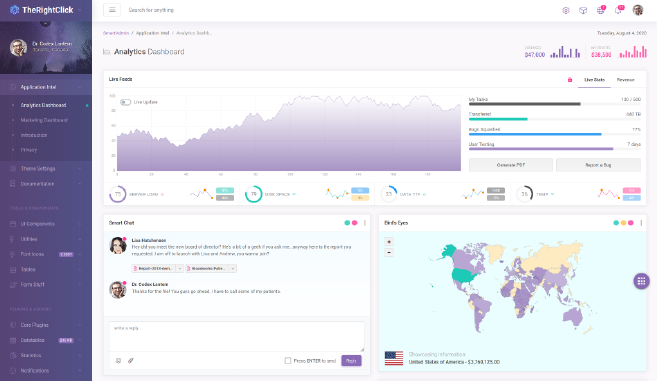Expand the UI Components chevron
657x381 pixels.
(x=80, y=224)
